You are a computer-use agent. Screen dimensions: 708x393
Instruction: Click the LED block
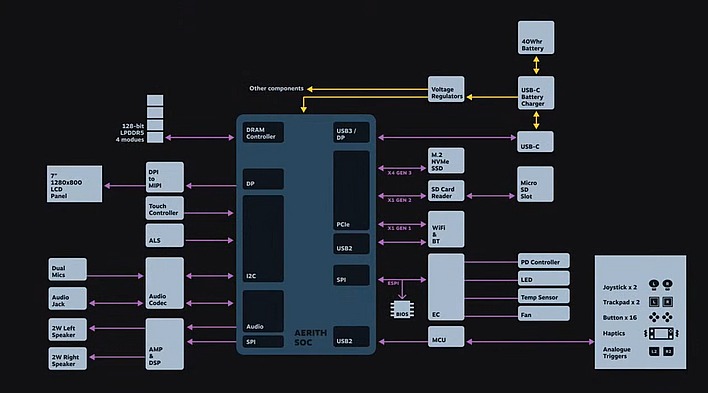click(544, 279)
